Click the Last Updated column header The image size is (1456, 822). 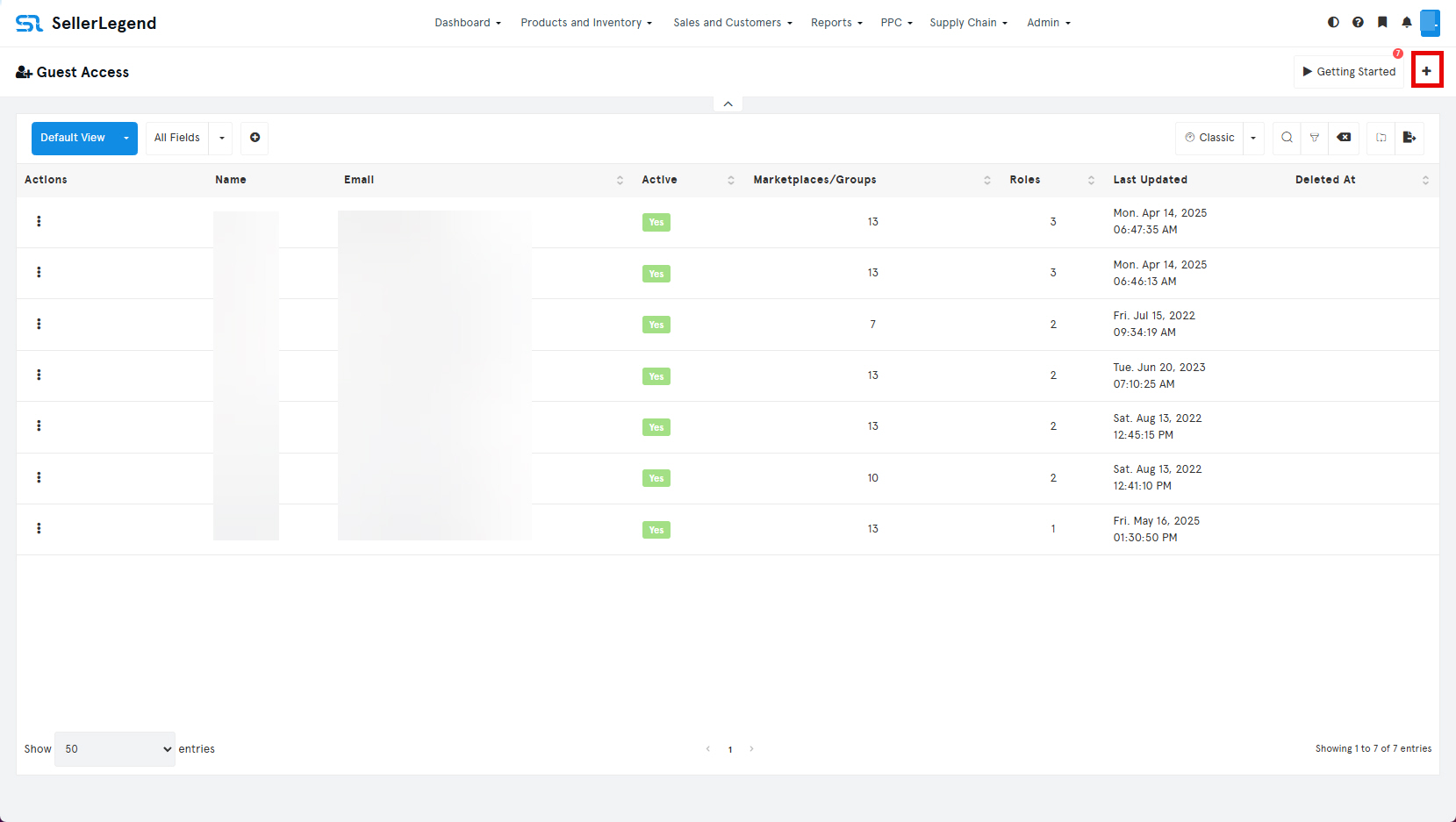click(1150, 180)
